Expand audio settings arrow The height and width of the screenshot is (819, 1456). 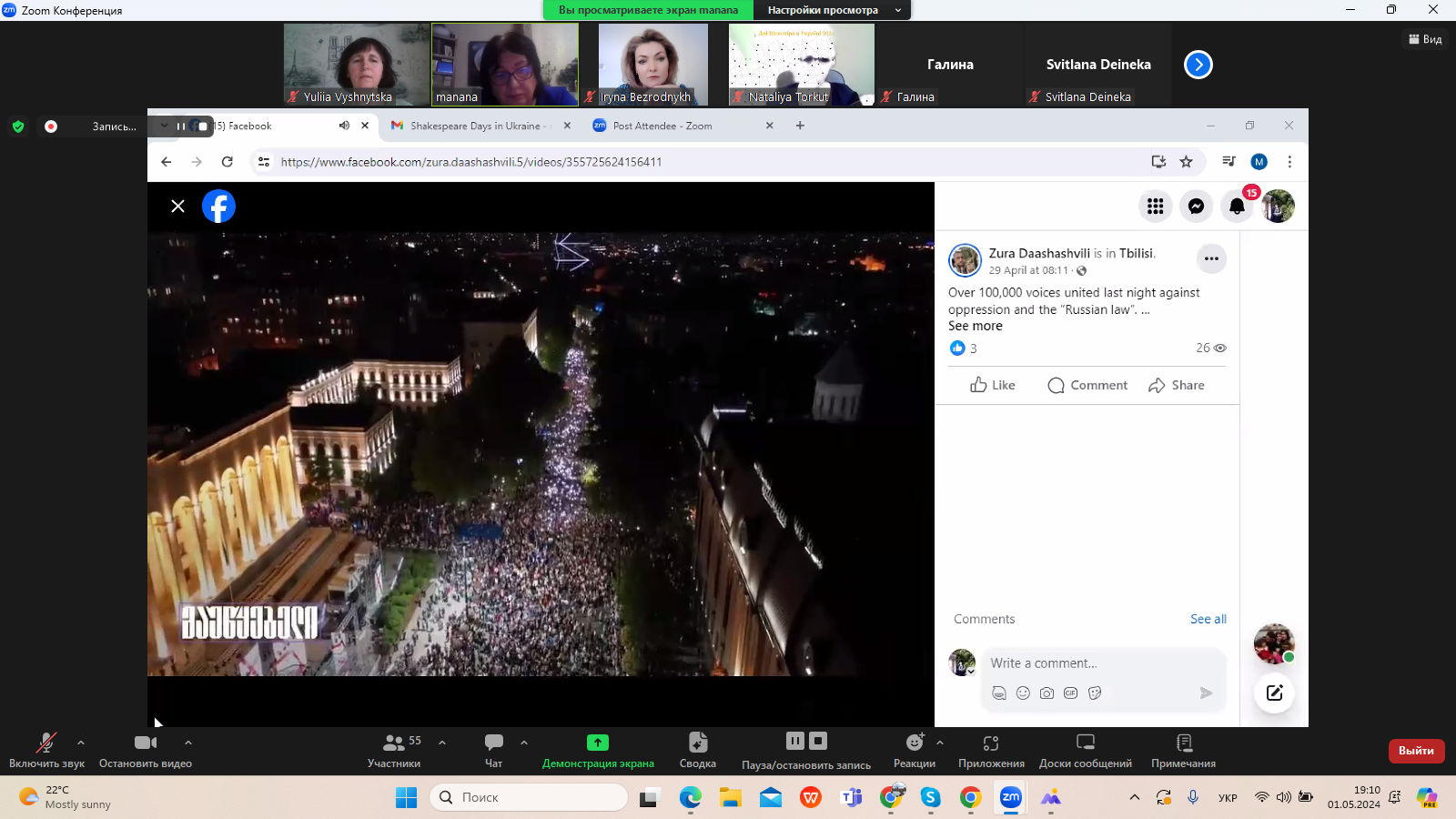point(81,743)
